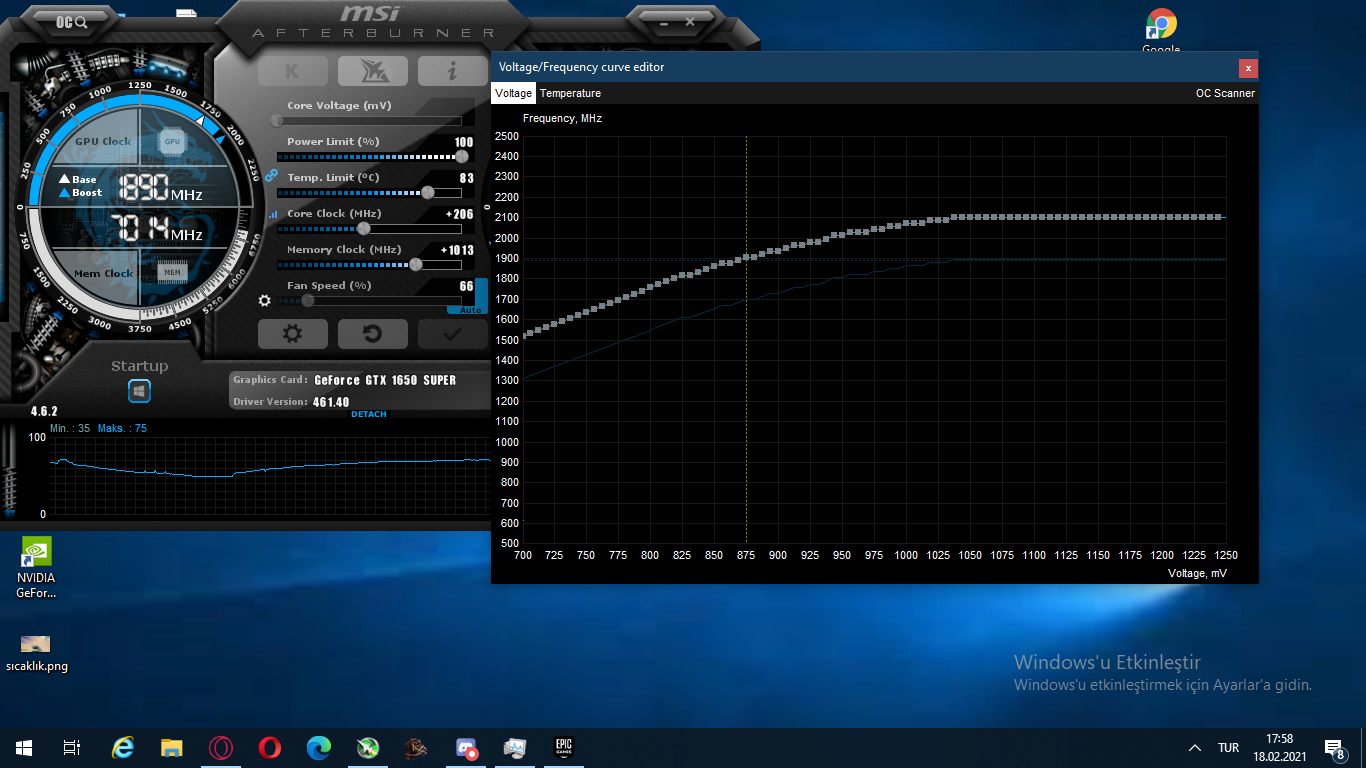Adjust the Core Voltage slider
1366x768 pixels.
[x=369, y=121]
